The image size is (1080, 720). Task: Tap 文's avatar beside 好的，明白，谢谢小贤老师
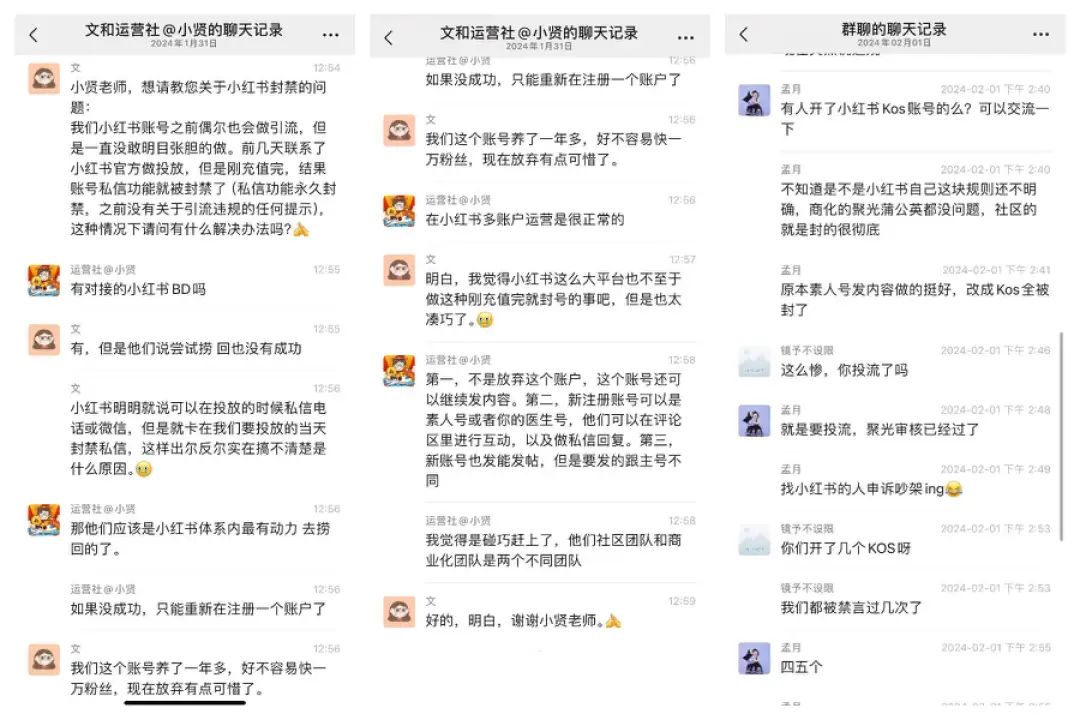399,611
